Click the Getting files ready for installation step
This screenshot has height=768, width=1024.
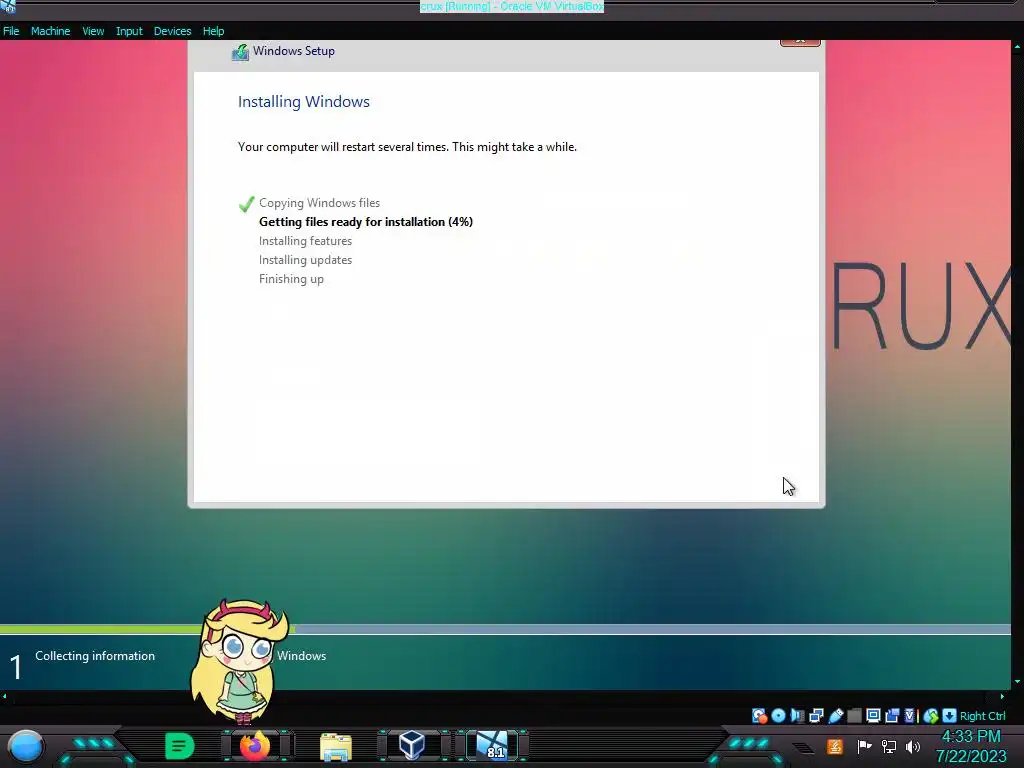click(366, 222)
